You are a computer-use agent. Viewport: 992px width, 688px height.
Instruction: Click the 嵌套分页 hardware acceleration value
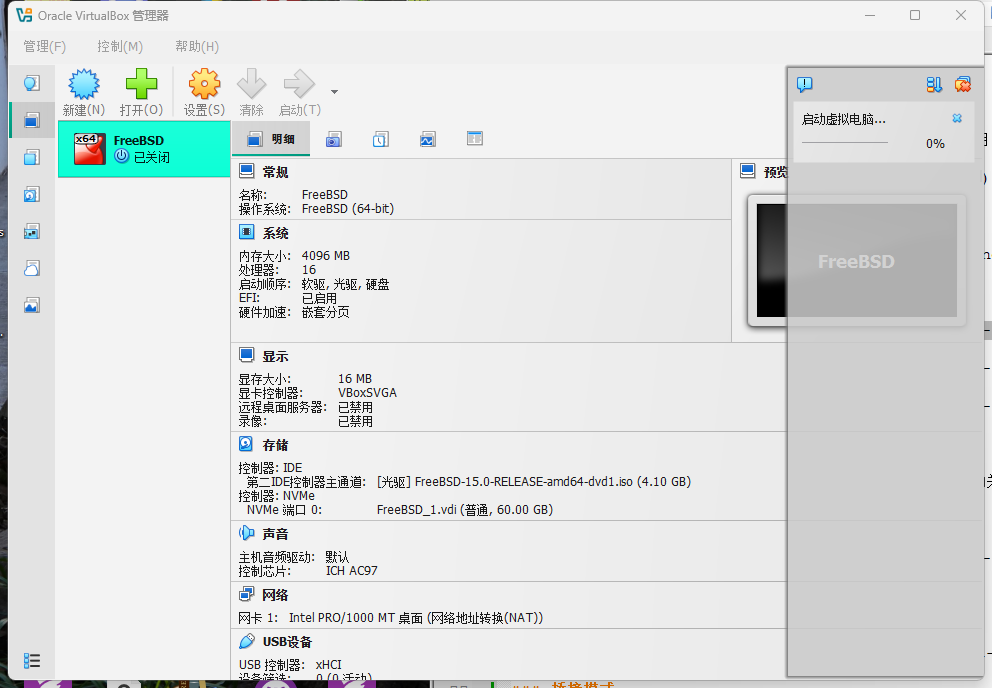click(x=326, y=312)
